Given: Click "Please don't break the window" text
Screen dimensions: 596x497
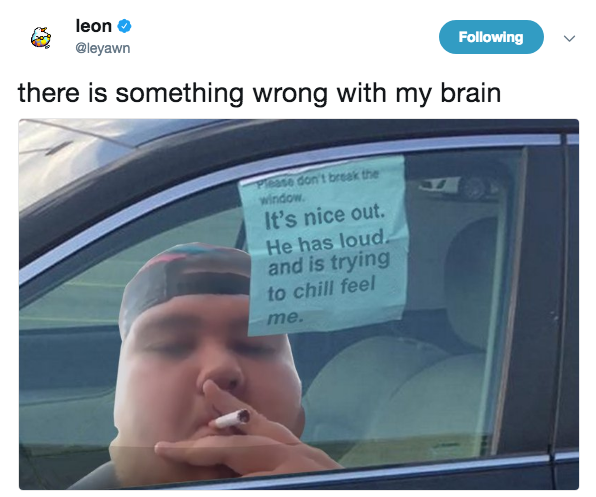Looking at the screenshot, I should coord(318,185).
